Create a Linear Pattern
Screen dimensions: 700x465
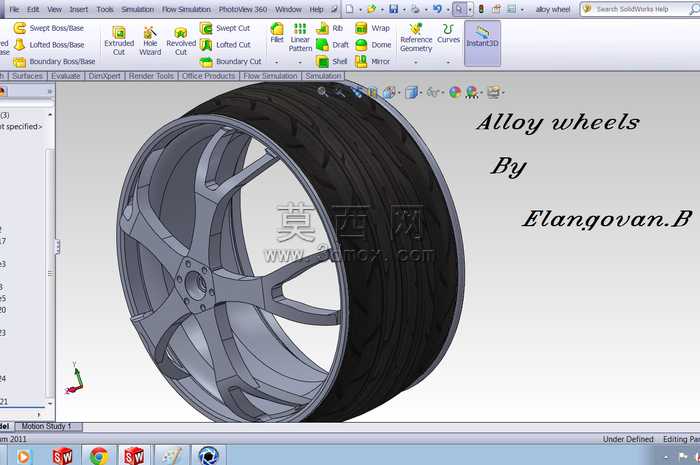(300, 37)
